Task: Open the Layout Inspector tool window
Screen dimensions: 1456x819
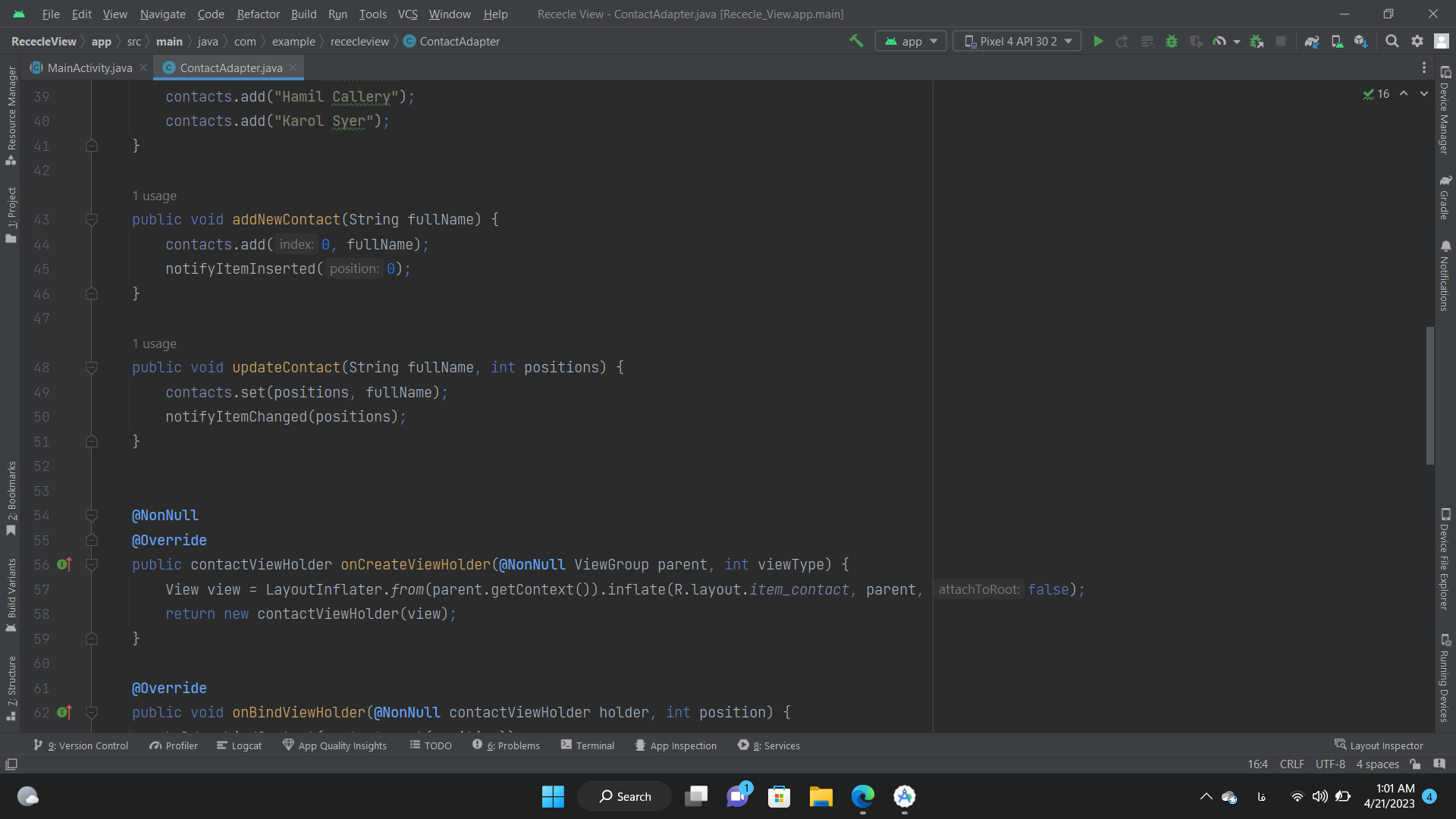Action: [x=1379, y=745]
